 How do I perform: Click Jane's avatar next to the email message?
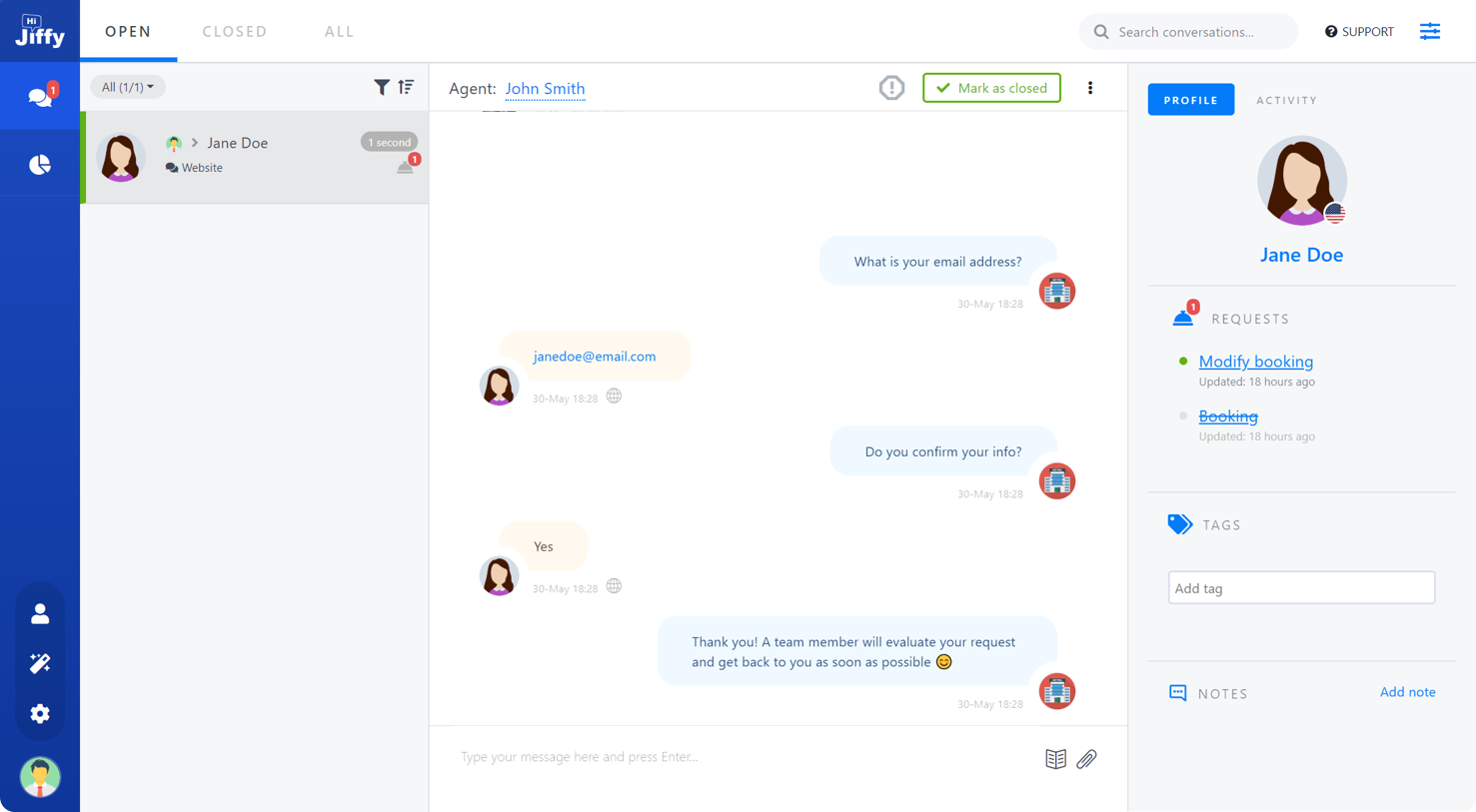point(499,387)
